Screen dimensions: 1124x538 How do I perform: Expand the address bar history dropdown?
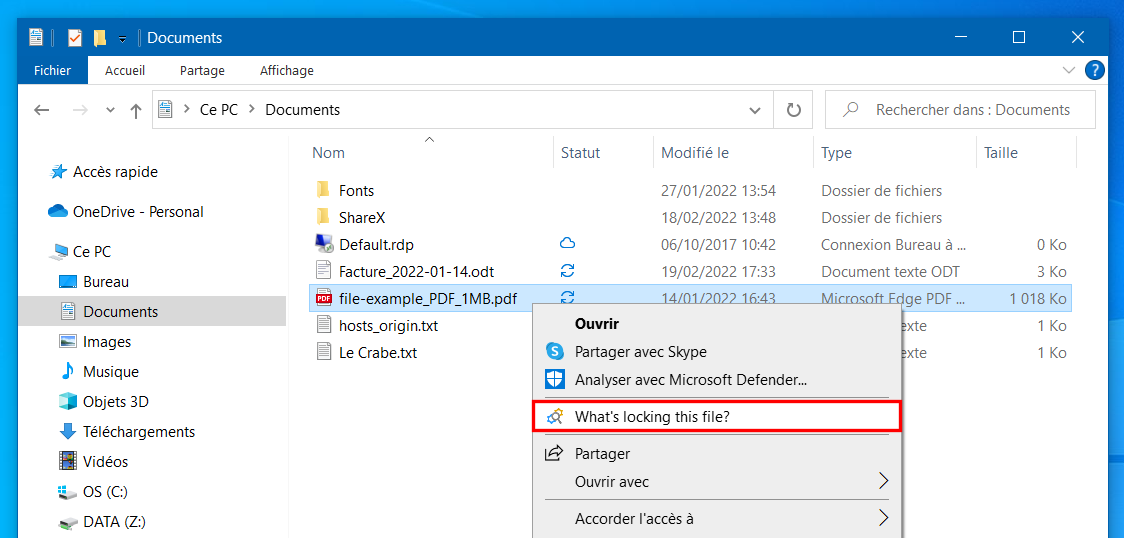coord(755,110)
